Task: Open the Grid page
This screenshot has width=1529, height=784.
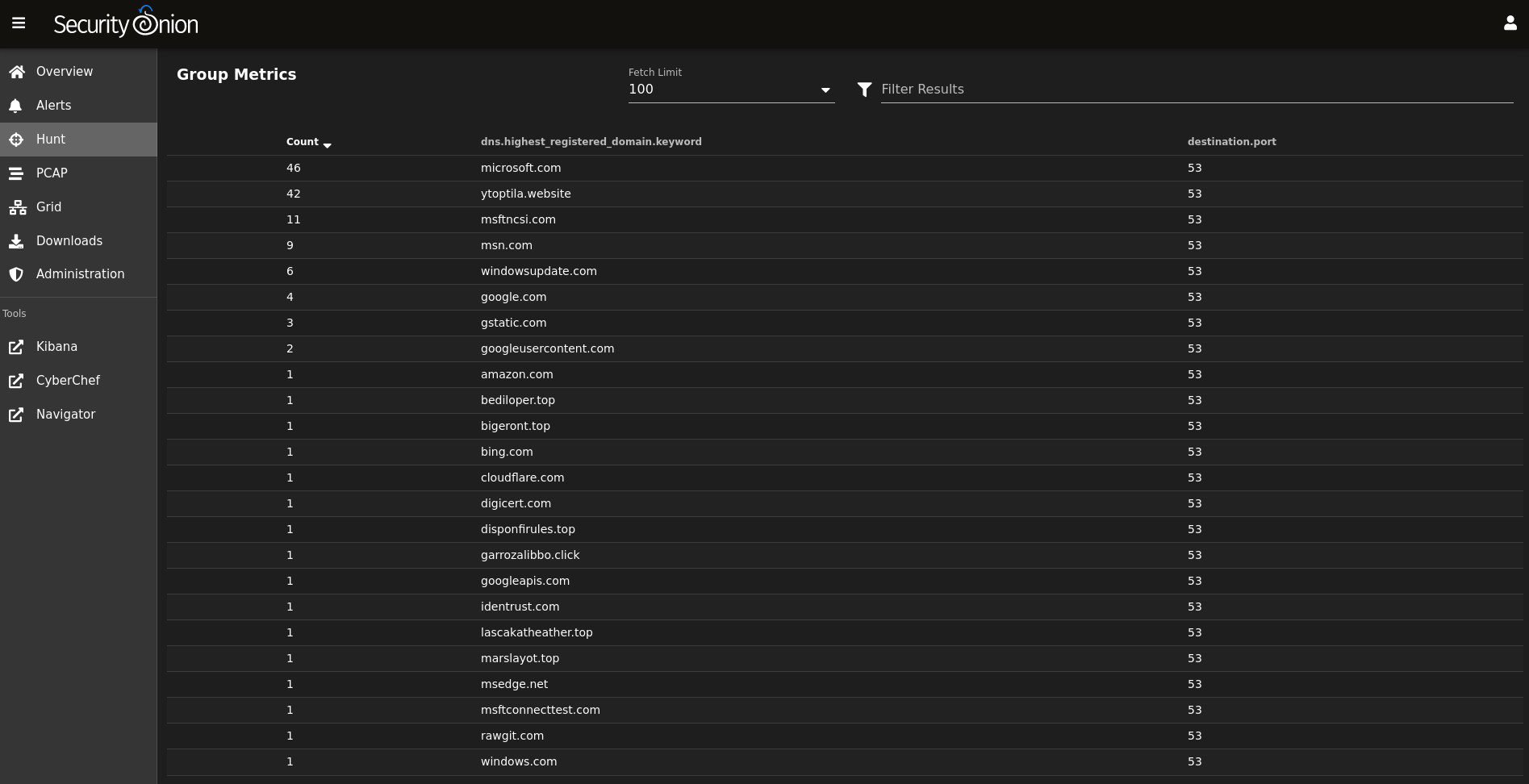Action: click(78, 207)
